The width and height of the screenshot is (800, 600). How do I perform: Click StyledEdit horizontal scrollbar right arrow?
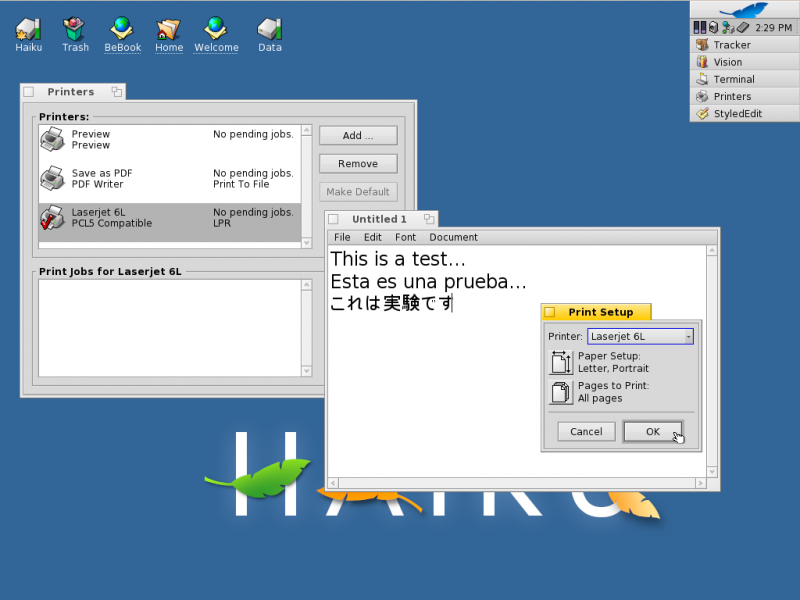coord(701,483)
